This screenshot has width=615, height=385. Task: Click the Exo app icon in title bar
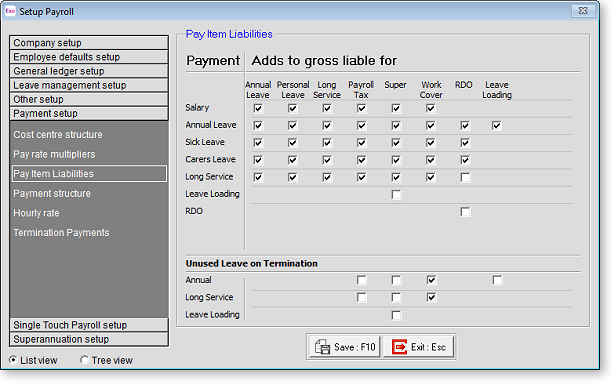click(x=10, y=11)
